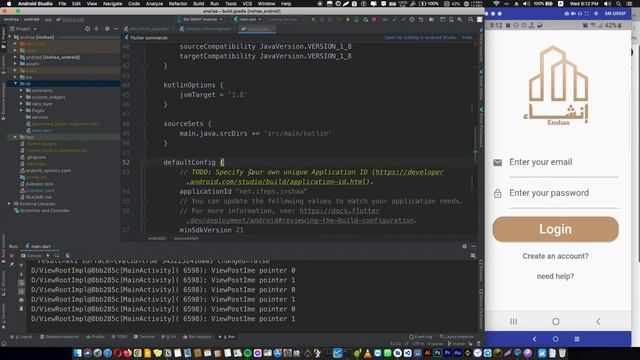Screen dimensions: 640x360
Task: Click the Event Log button in status bar
Action: (420, 337)
